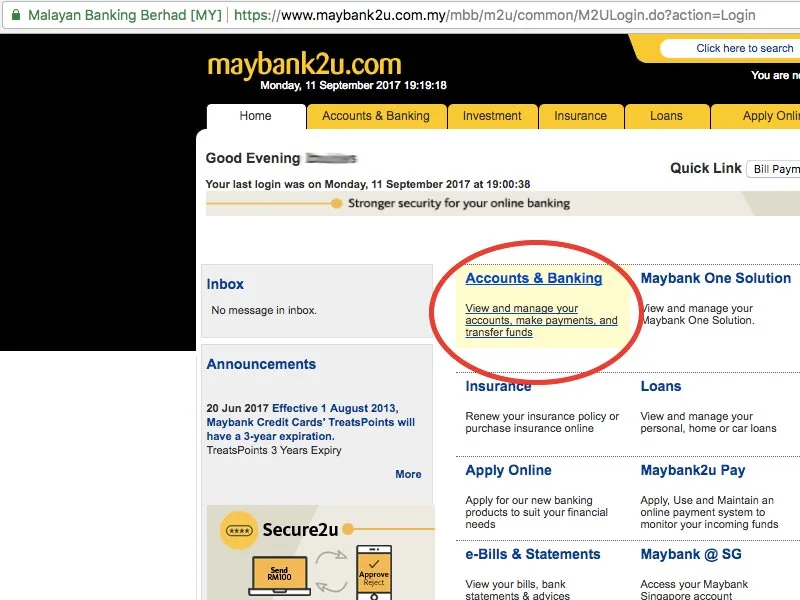Click the More link under Announcements
Viewport: 800px width, 600px height.
click(x=408, y=474)
